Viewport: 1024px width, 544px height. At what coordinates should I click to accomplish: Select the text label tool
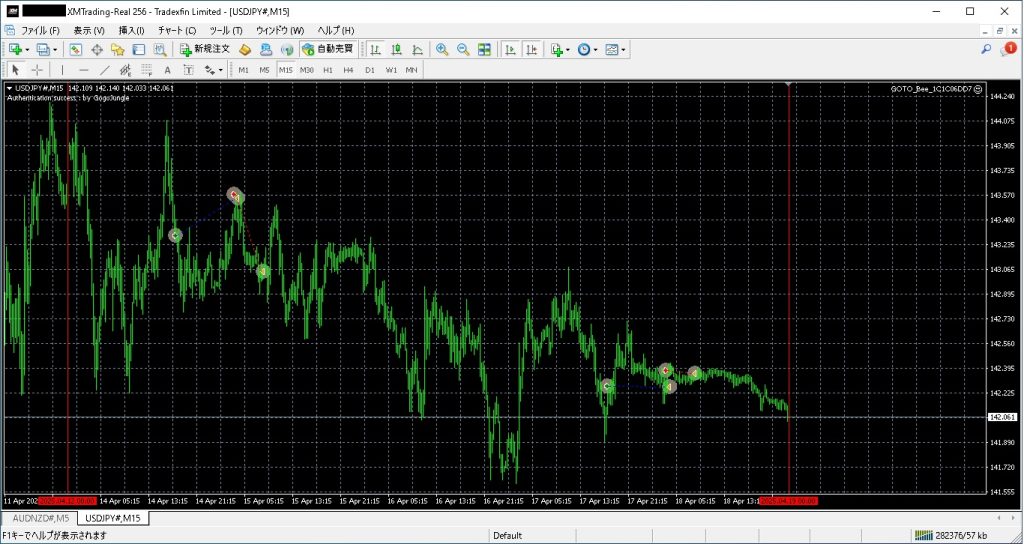(167, 70)
